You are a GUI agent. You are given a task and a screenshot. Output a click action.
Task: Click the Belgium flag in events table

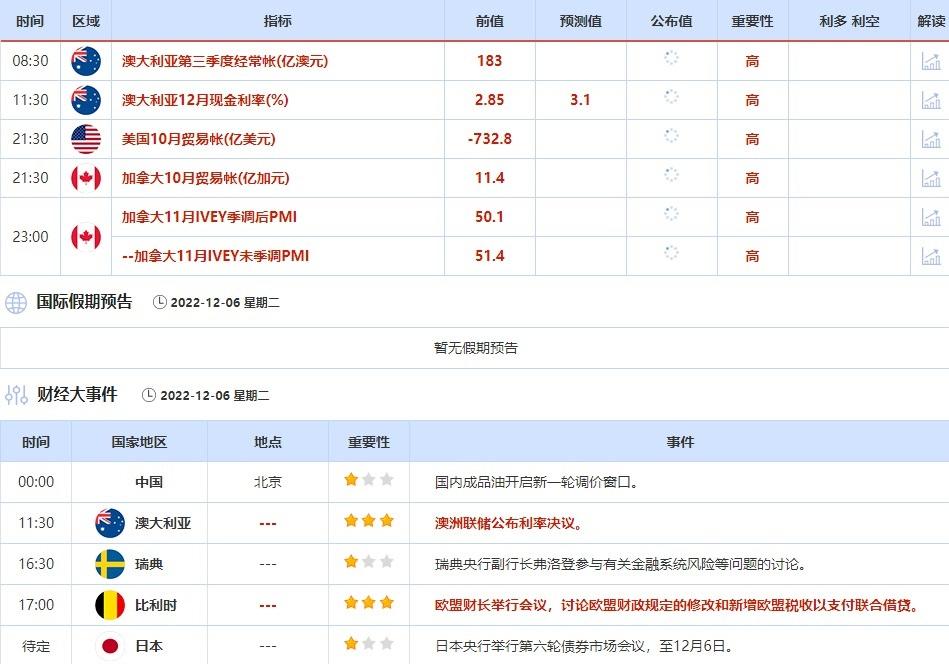click(109, 605)
